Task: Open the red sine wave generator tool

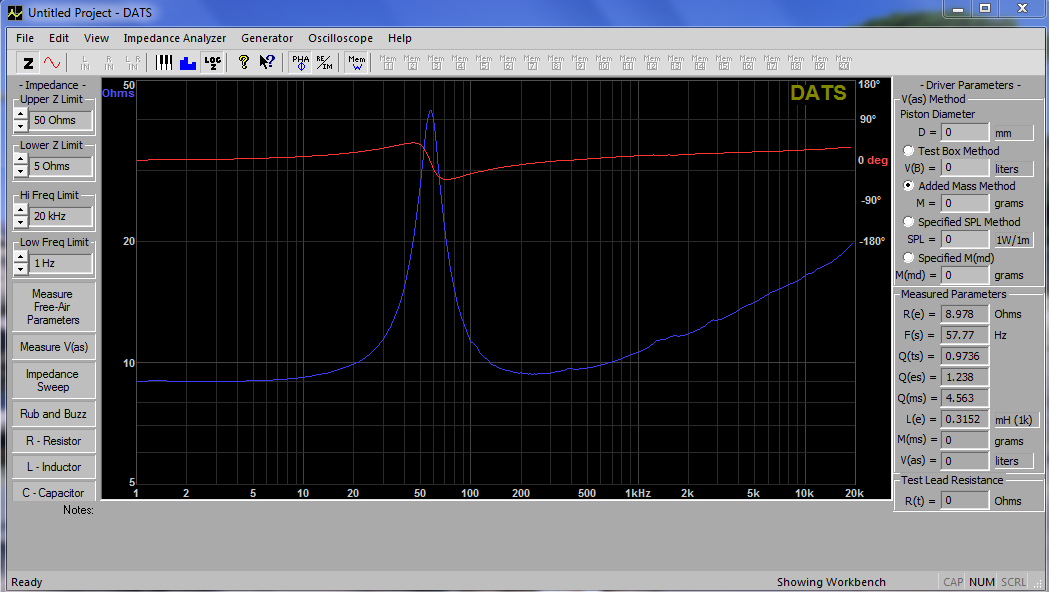Action: point(52,63)
